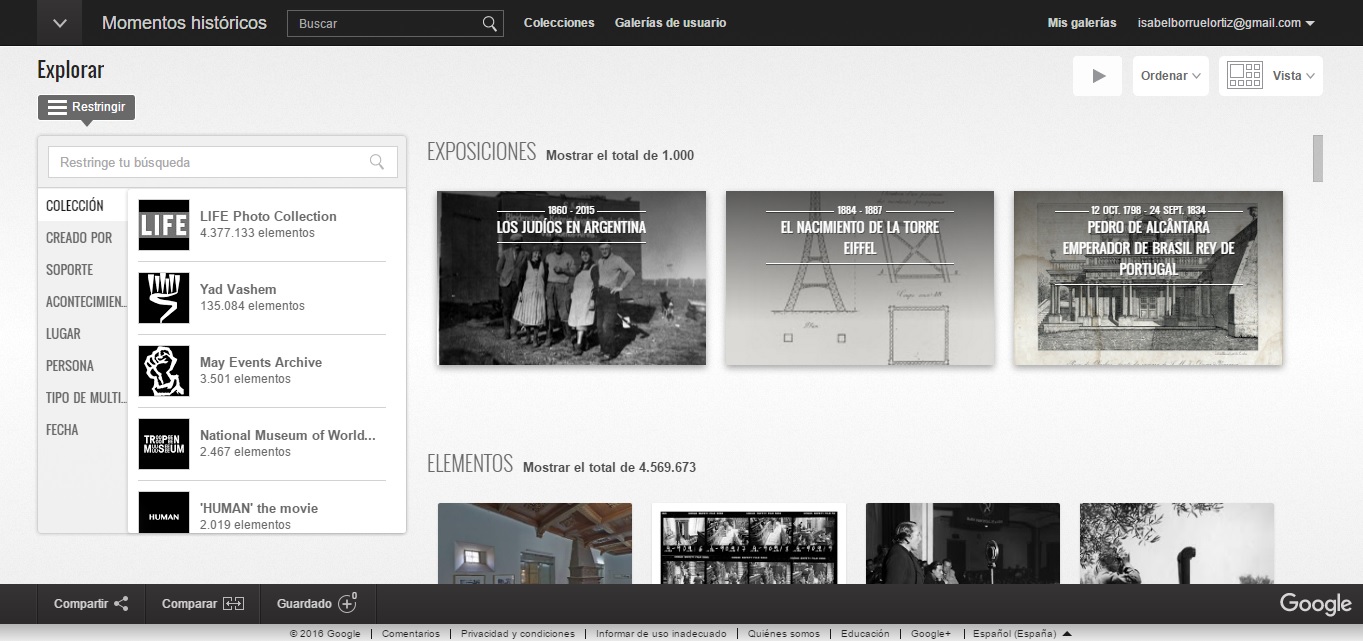
Task: Select the Yad Vashem collection icon
Action: (x=163, y=298)
